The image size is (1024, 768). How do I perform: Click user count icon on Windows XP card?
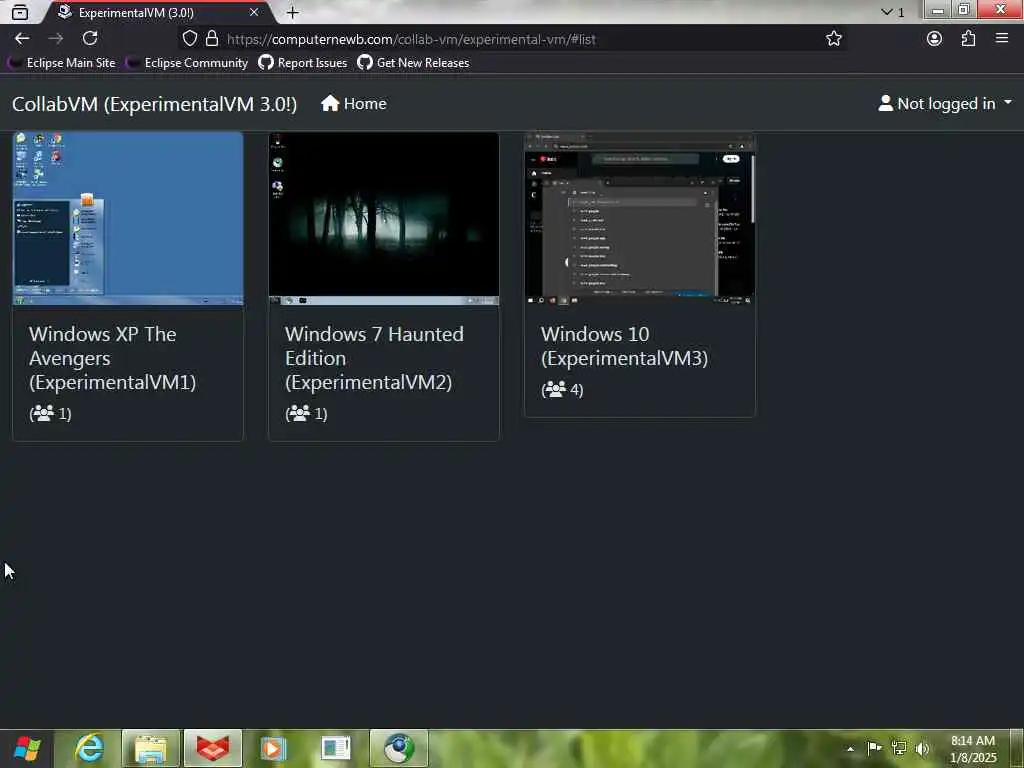44,413
